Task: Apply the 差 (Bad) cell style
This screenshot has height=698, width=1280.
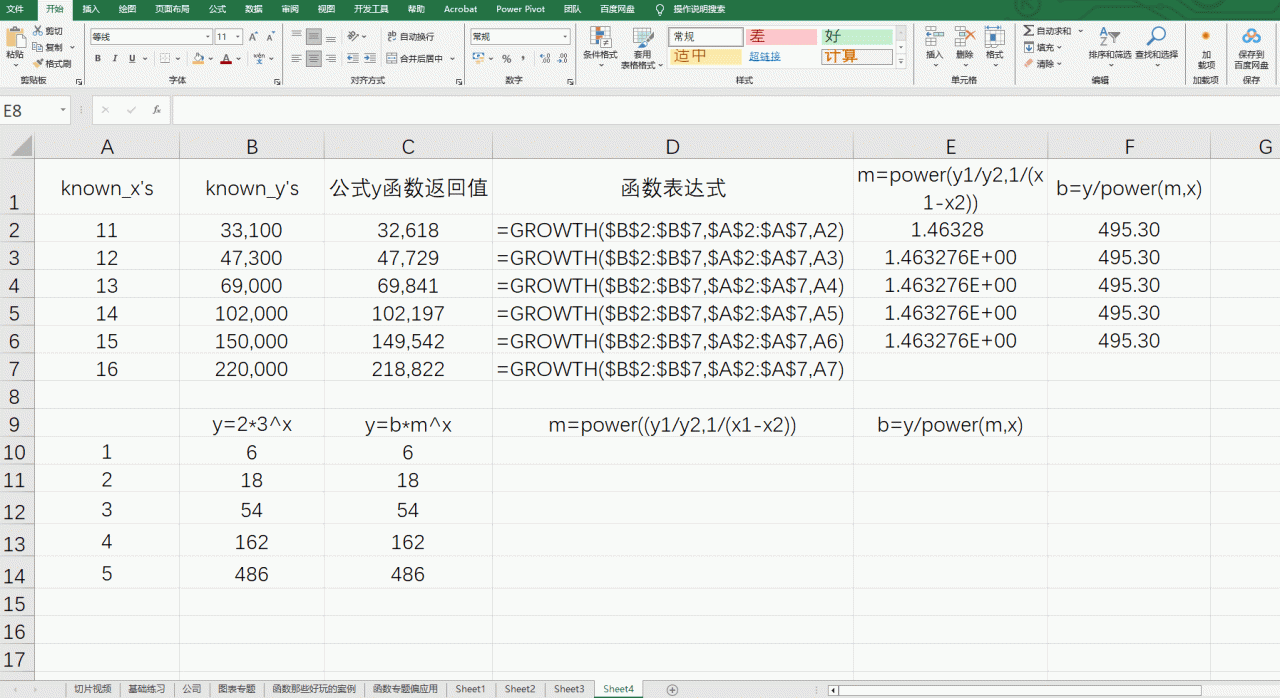Action: pyautogui.click(x=783, y=37)
